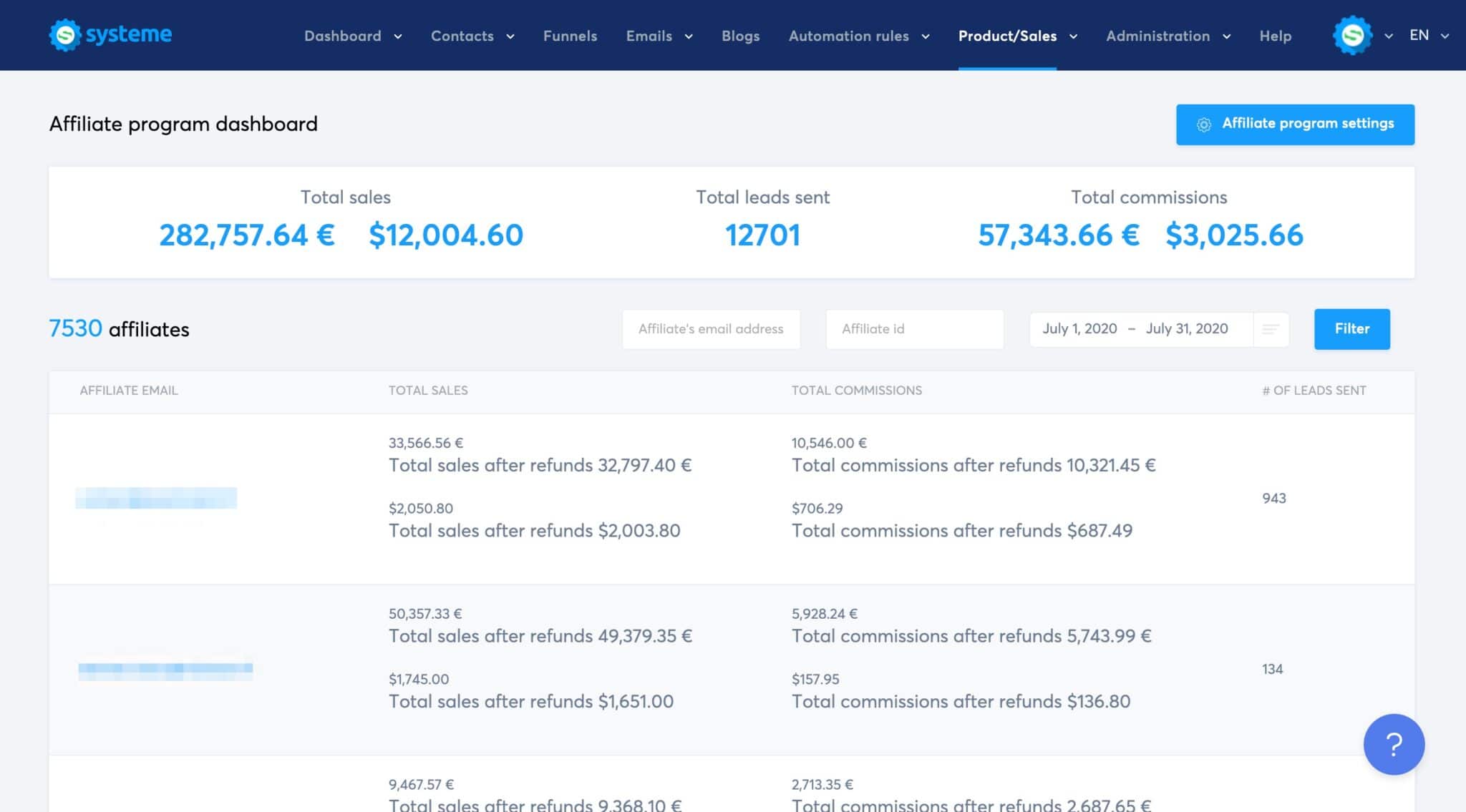Click the 33,566.56 € sales value
1466x812 pixels.
tap(426, 443)
